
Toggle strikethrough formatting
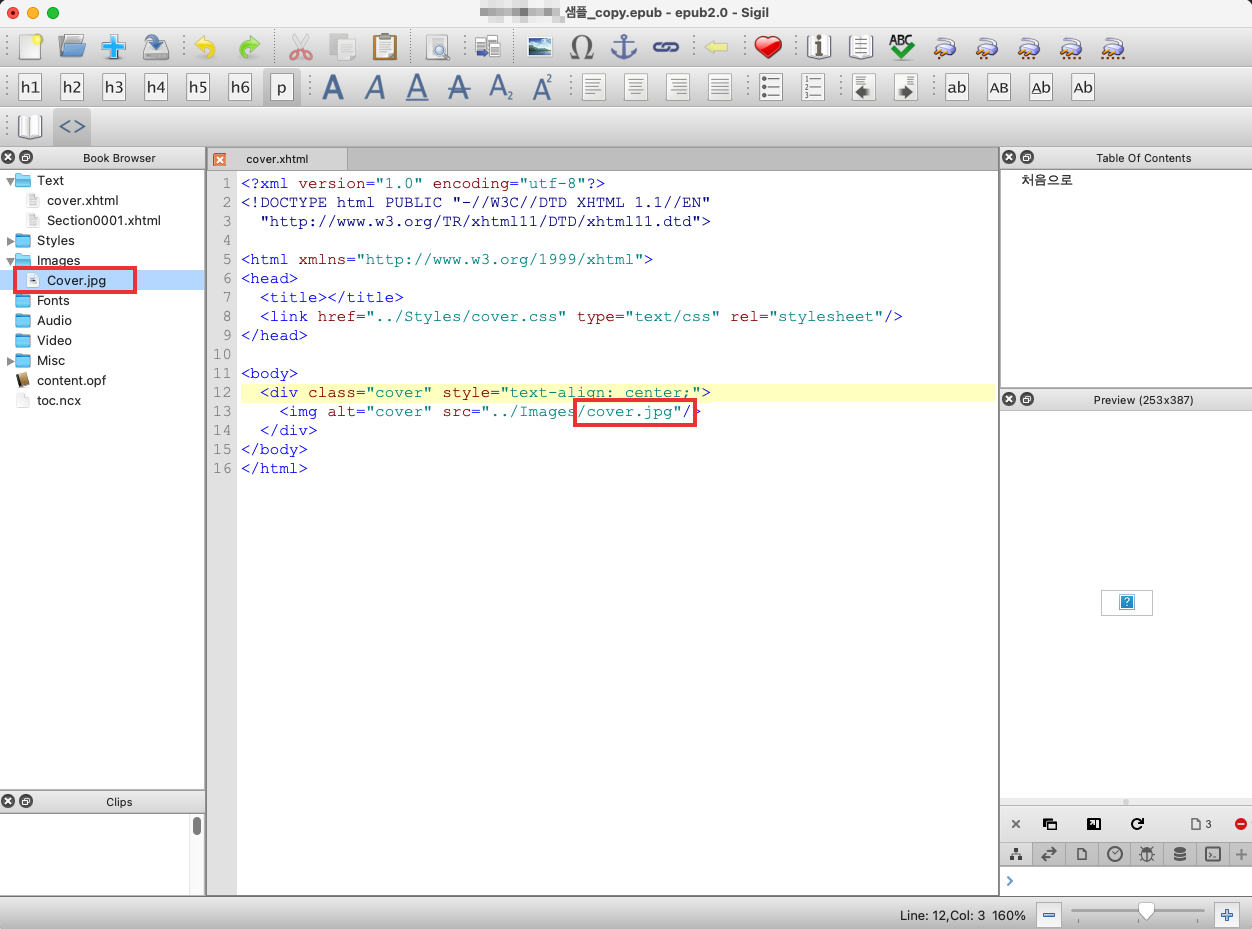tap(459, 87)
